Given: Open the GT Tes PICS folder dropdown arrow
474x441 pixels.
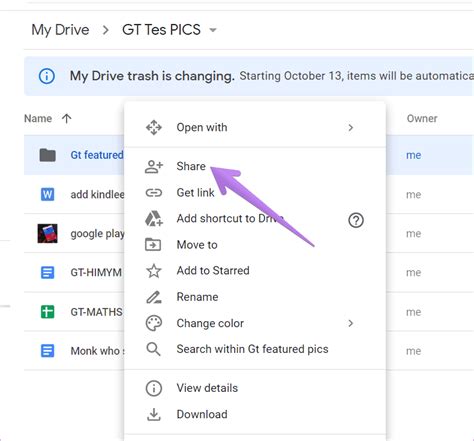Looking at the screenshot, I should (213, 30).
